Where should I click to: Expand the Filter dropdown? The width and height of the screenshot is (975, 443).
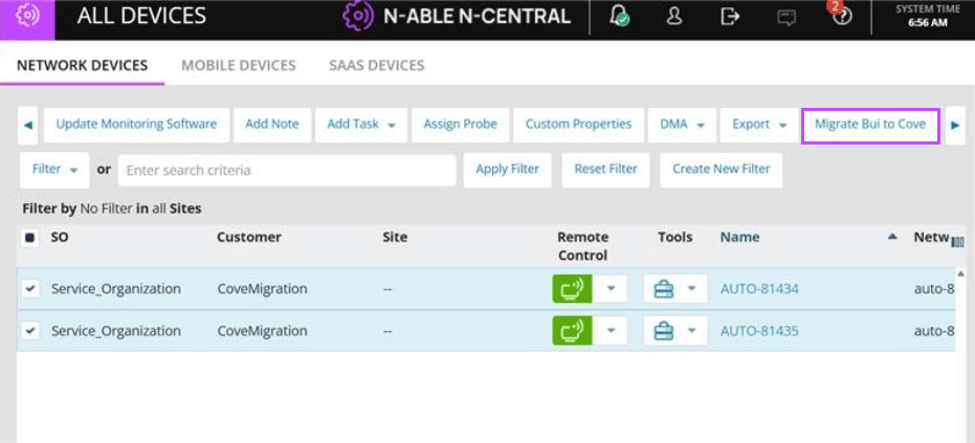point(55,169)
